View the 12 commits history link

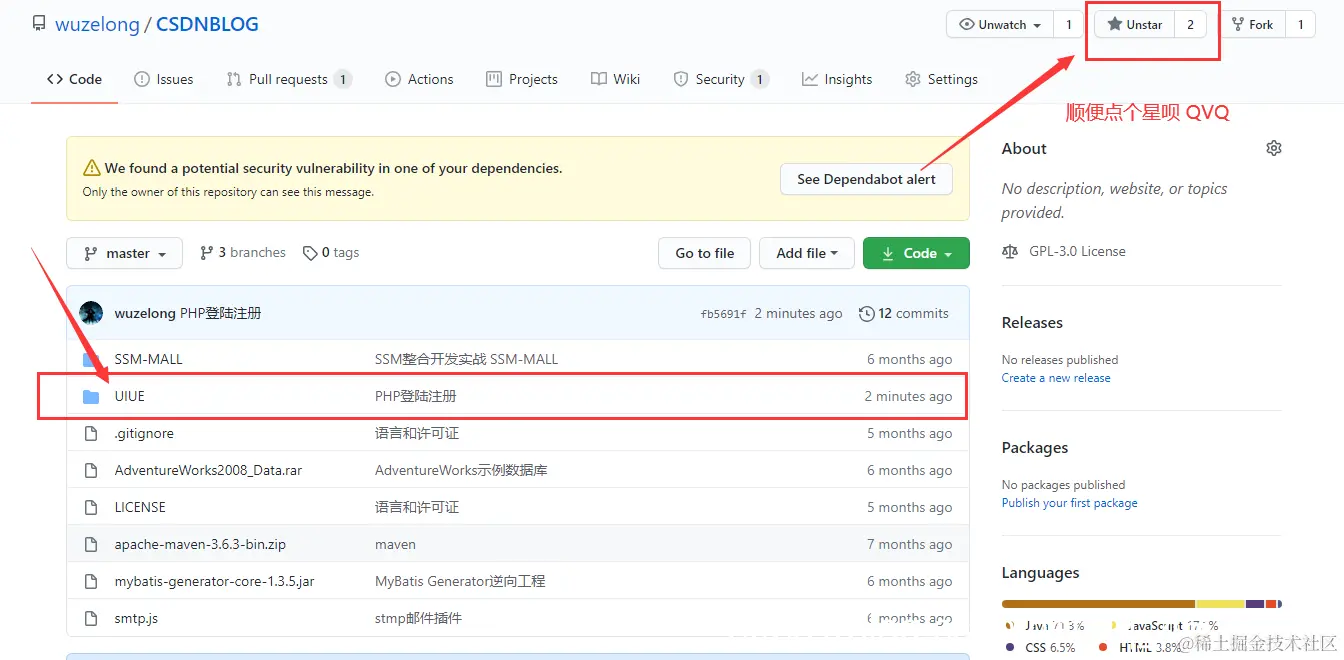(904, 313)
